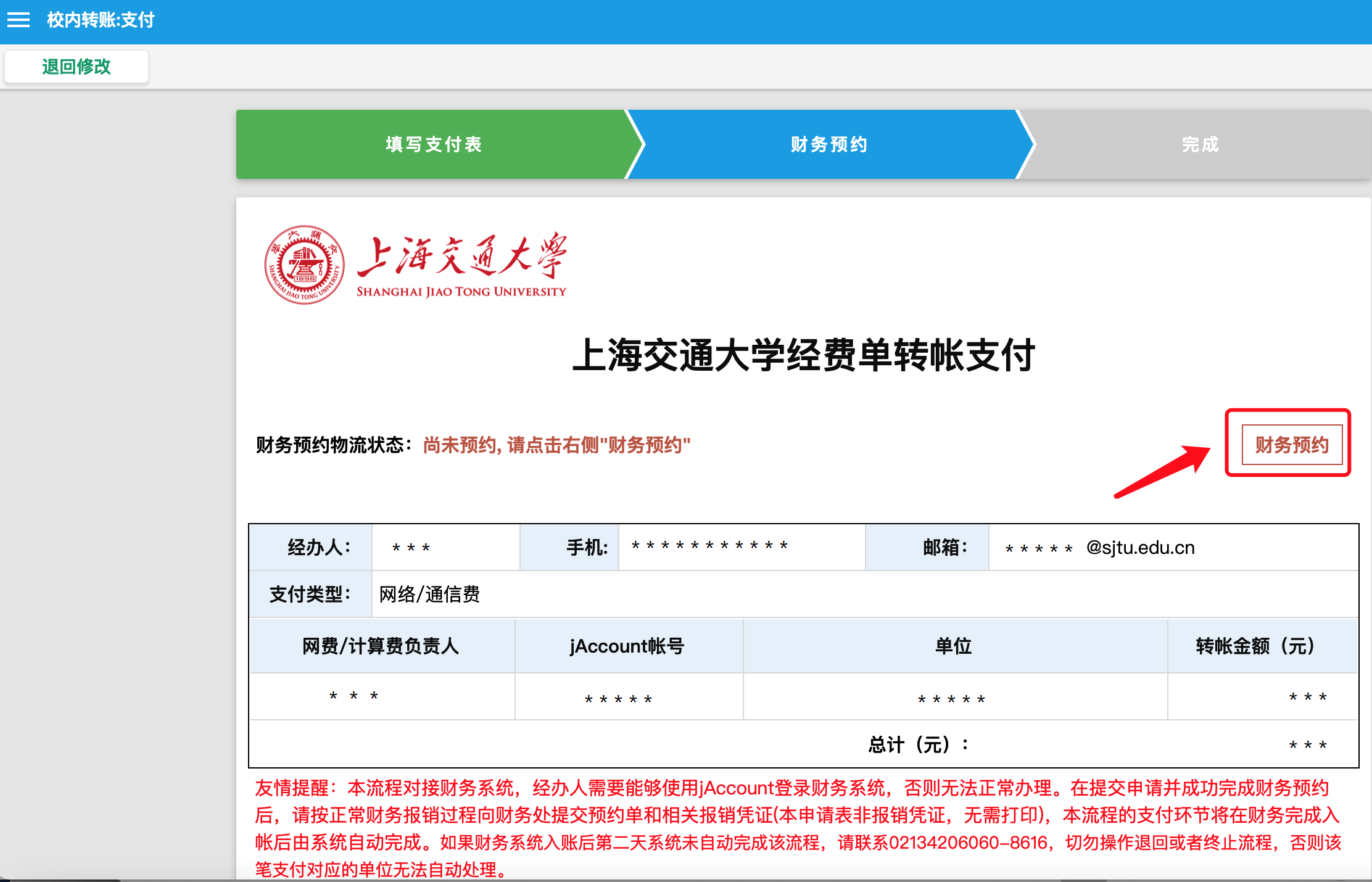Click the 支付类型 label cell

[x=311, y=594]
